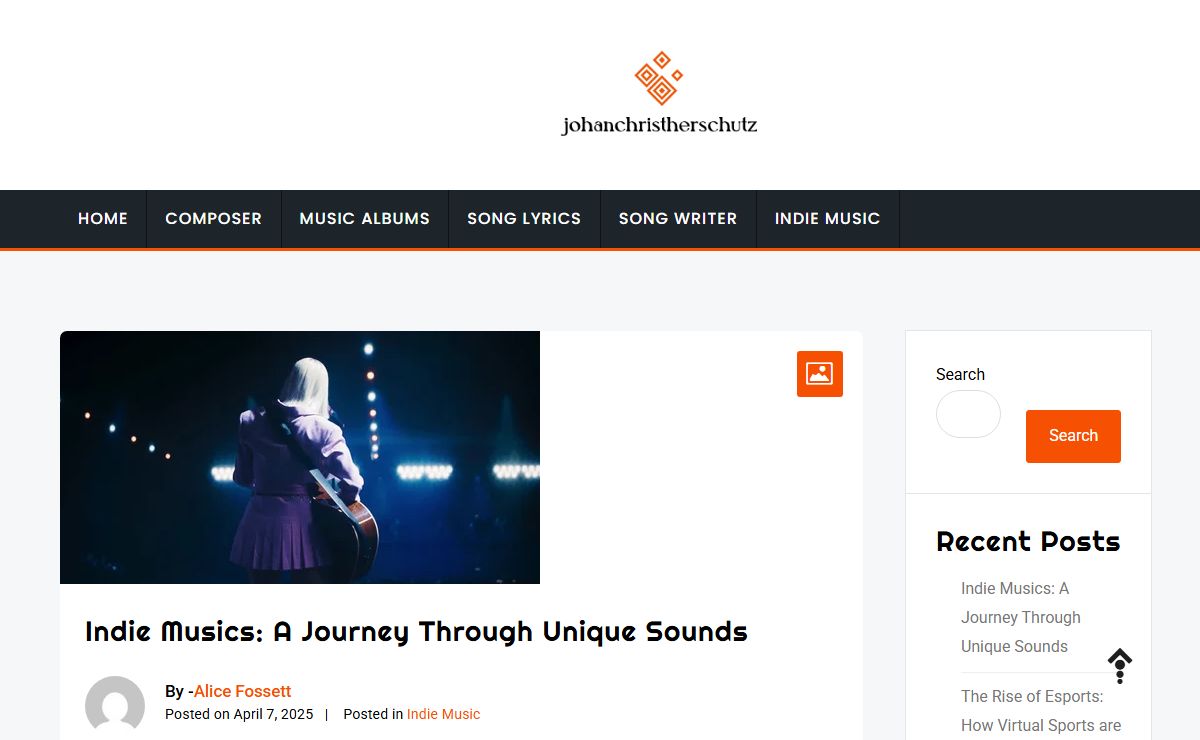Viewport: 1200px width, 740px height.
Task: Open the Music Albums menu item
Action: 365,218
